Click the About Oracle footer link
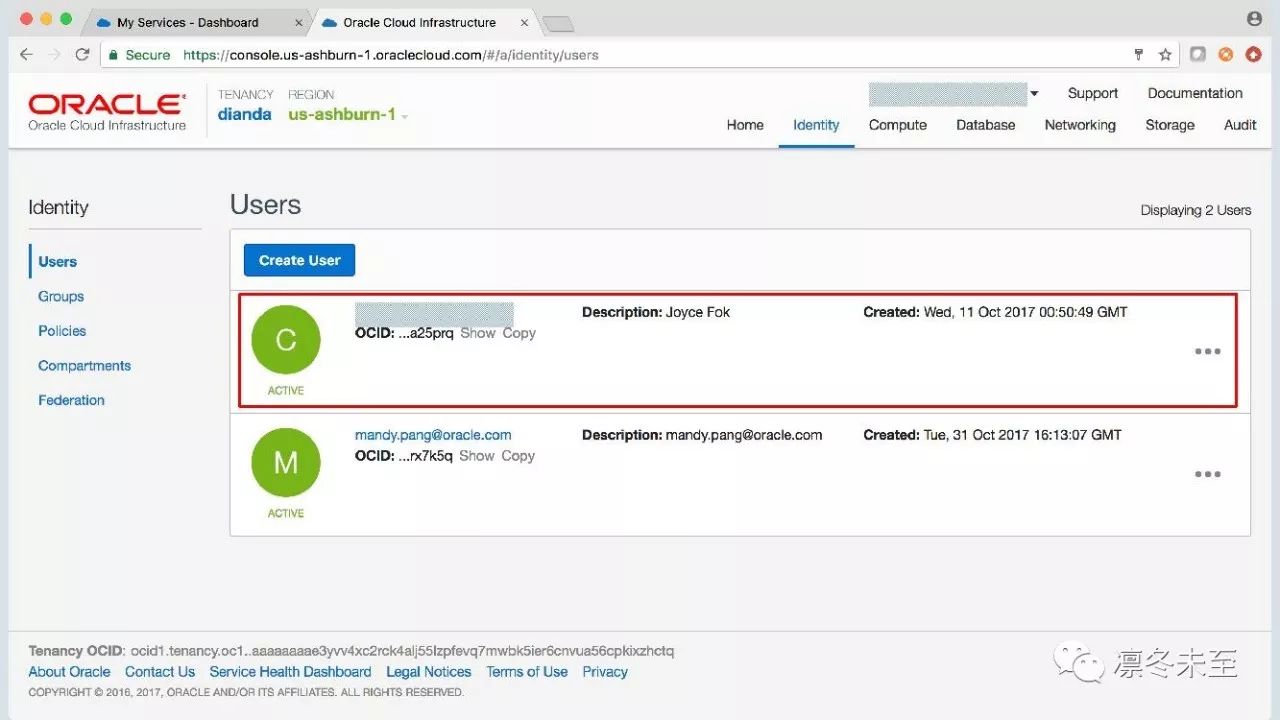Screen dimensions: 1280x720 (x=69, y=672)
